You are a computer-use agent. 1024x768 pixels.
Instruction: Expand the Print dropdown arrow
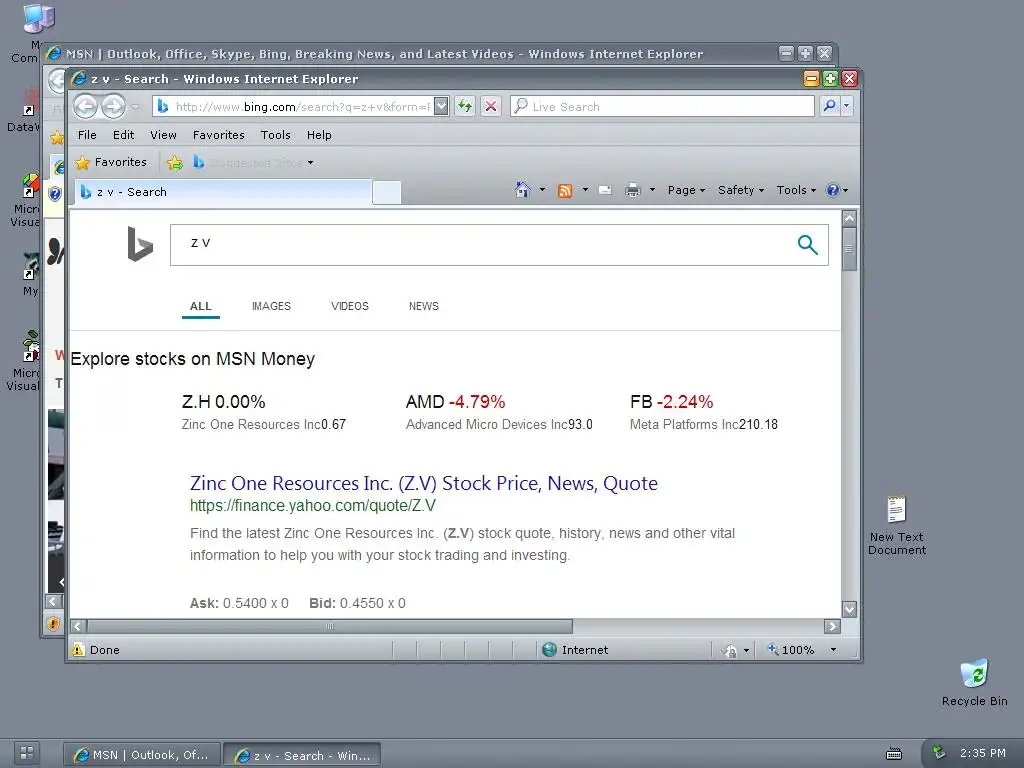[x=652, y=190]
